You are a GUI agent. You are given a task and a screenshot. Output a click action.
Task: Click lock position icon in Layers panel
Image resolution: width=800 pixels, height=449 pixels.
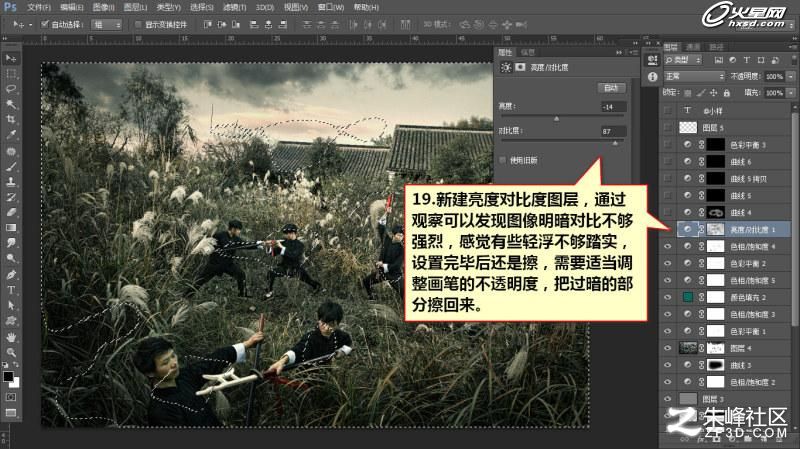click(713, 93)
